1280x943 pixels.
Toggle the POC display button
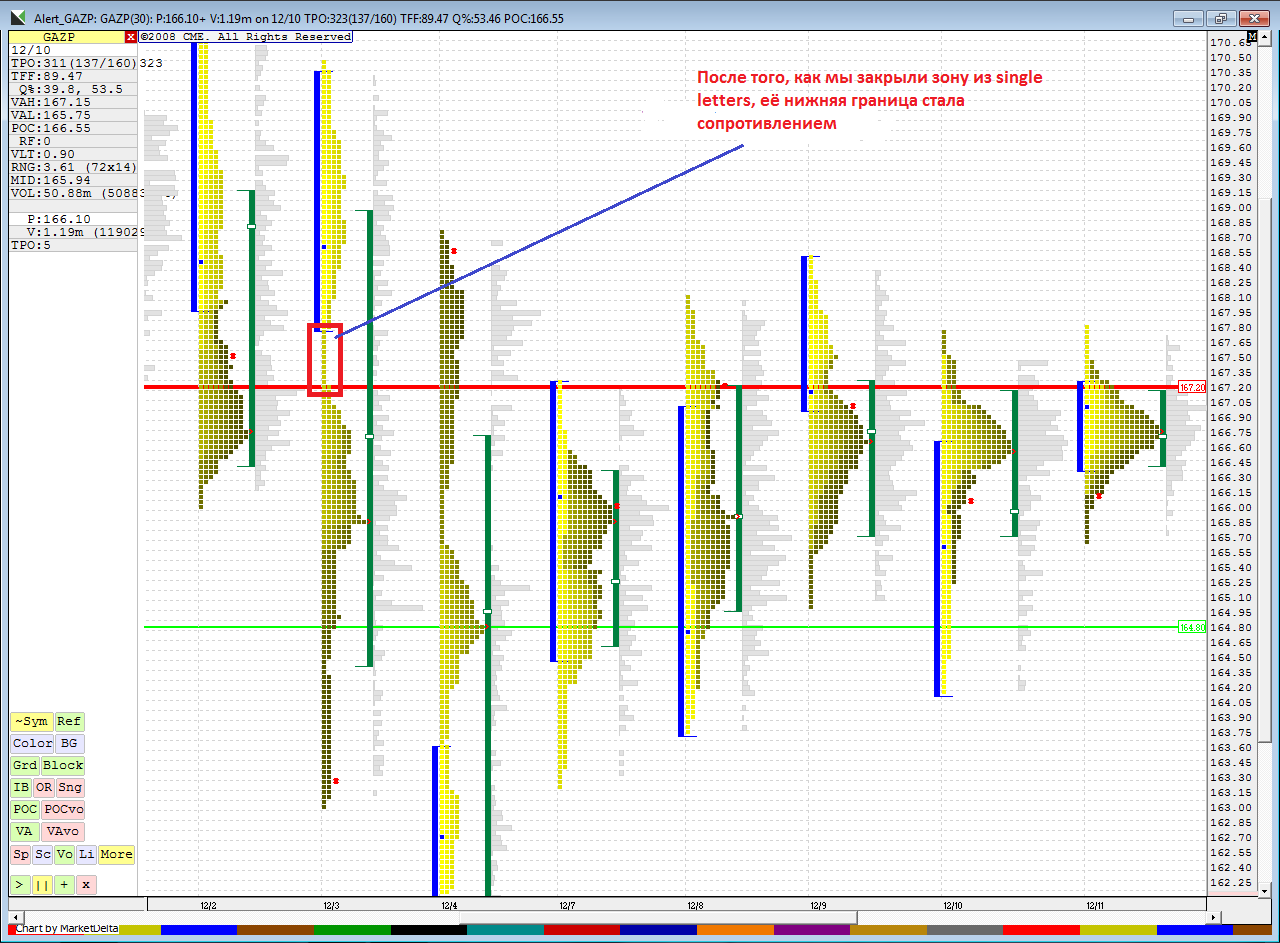25,810
